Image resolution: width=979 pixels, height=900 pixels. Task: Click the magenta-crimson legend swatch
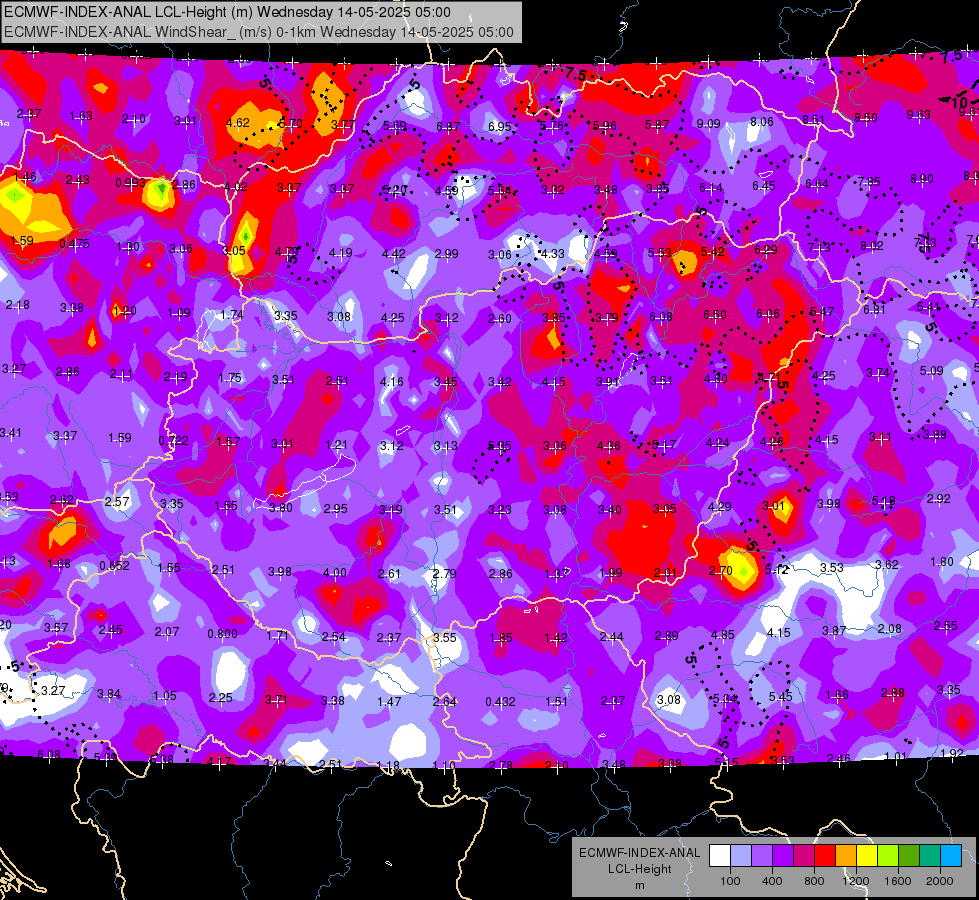click(804, 855)
